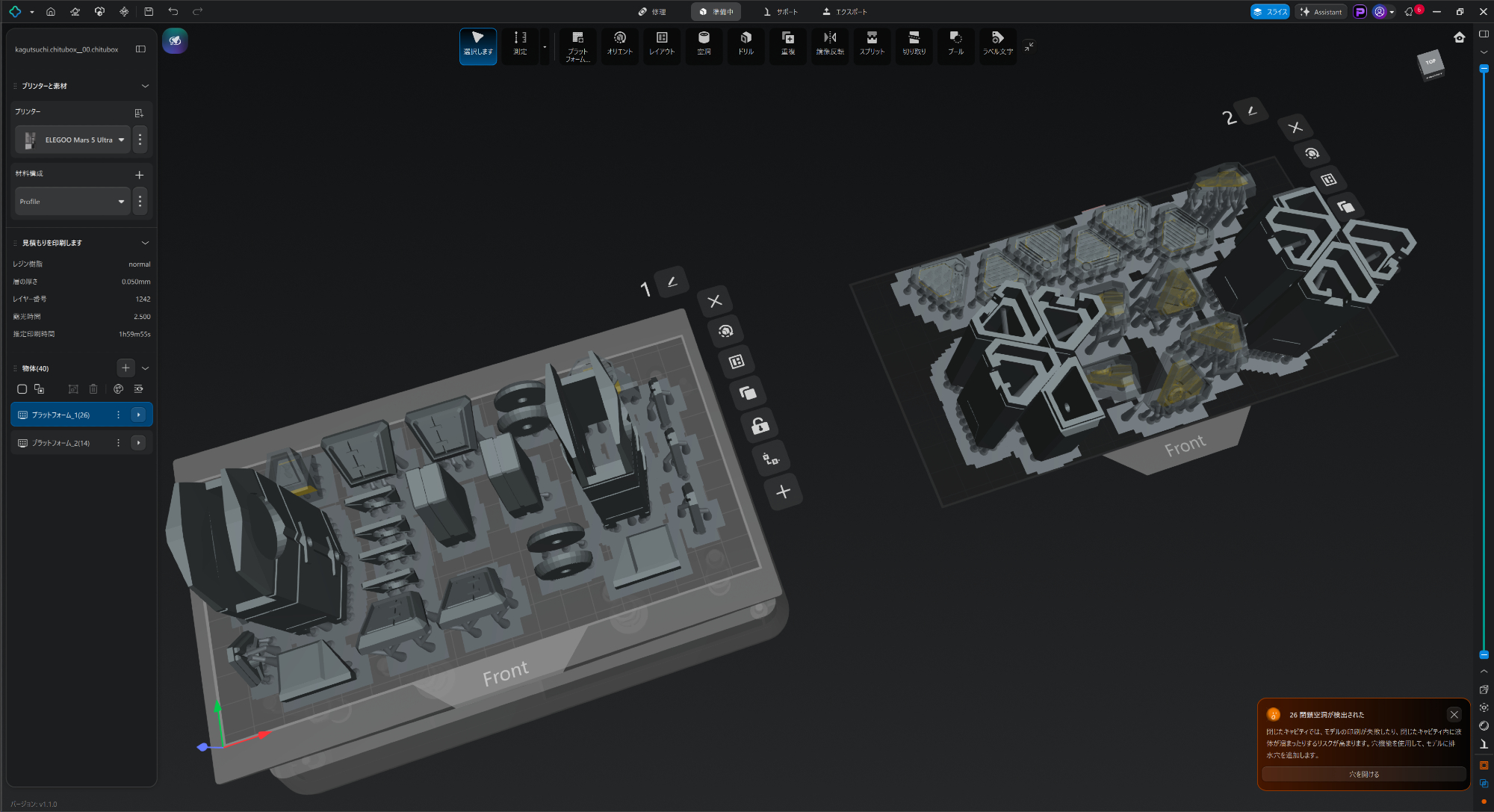This screenshot has height=812, width=1494.
Task: Collapse the プリンターと素材 section
Action: [x=145, y=86]
